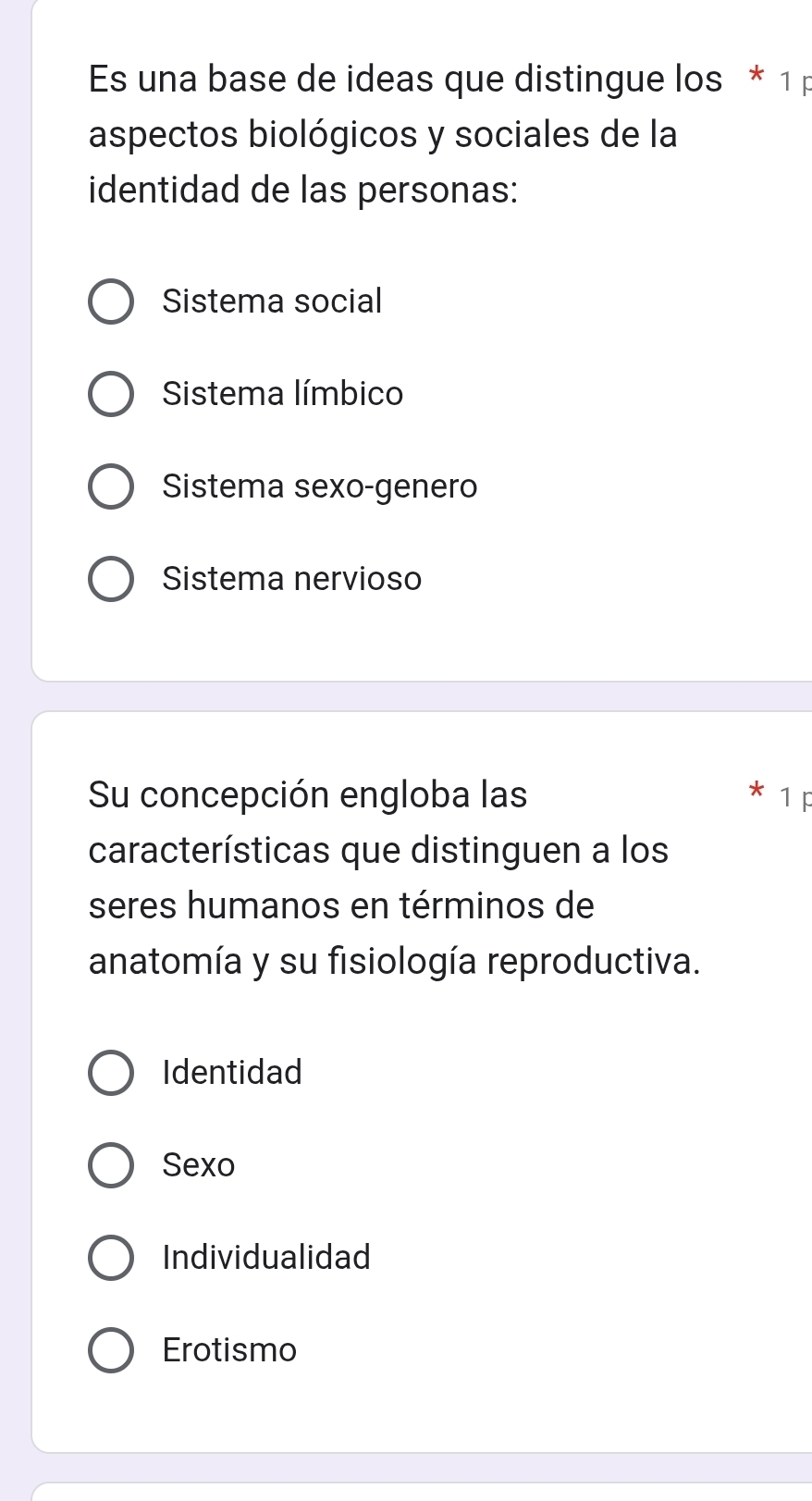
Task: Click the 'Erotismo' answer label text
Action: [x=229, y=1350]
